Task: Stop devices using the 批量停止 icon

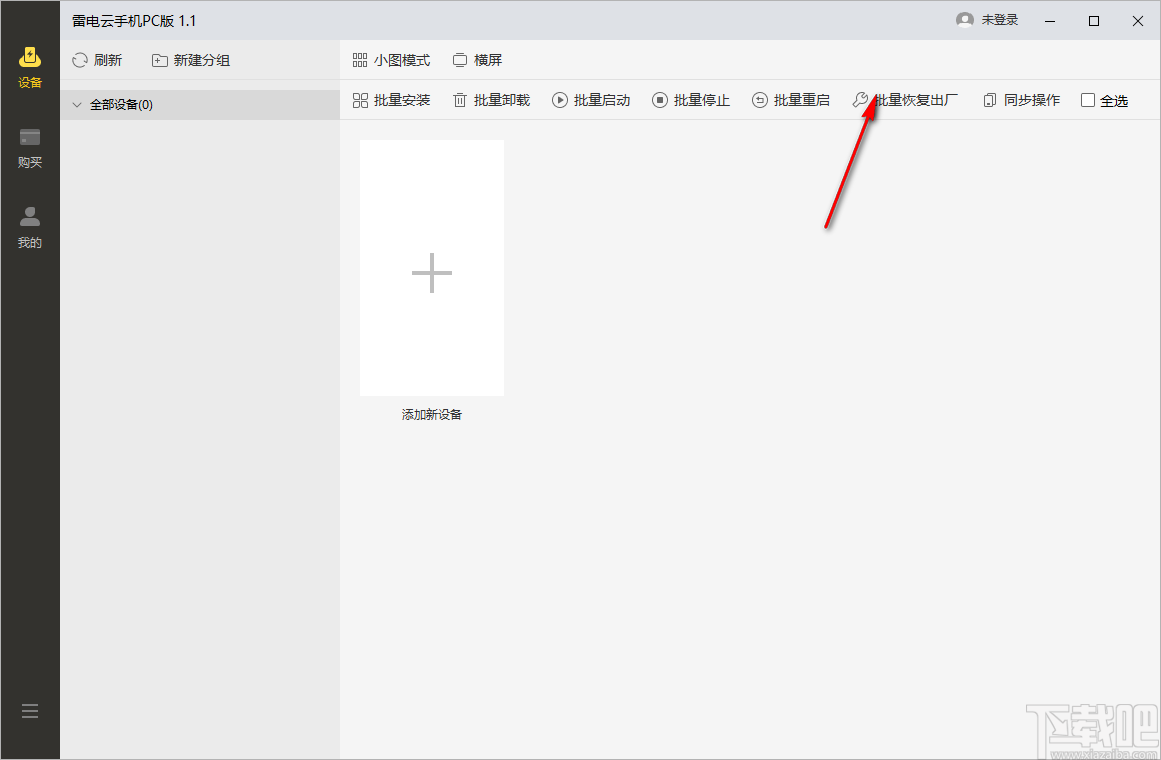Action: pos(660,100)
